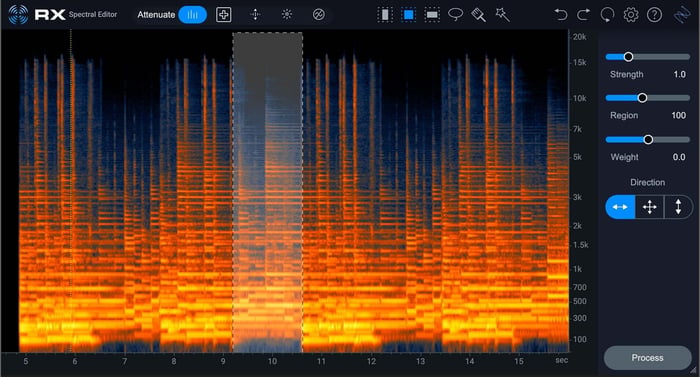Choose the Frequency selection tool
This screenshot has width=700, height=377.
pyautogui.click(x=432, y=15)
